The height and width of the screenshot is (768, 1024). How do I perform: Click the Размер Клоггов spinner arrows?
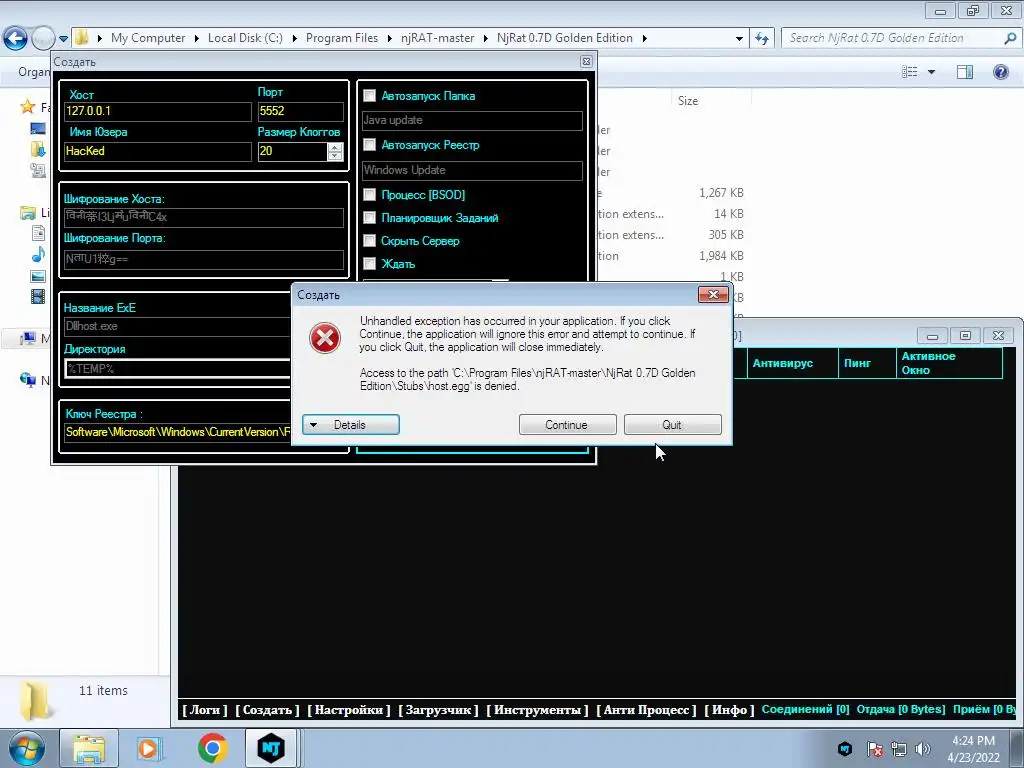coord(335,152)
